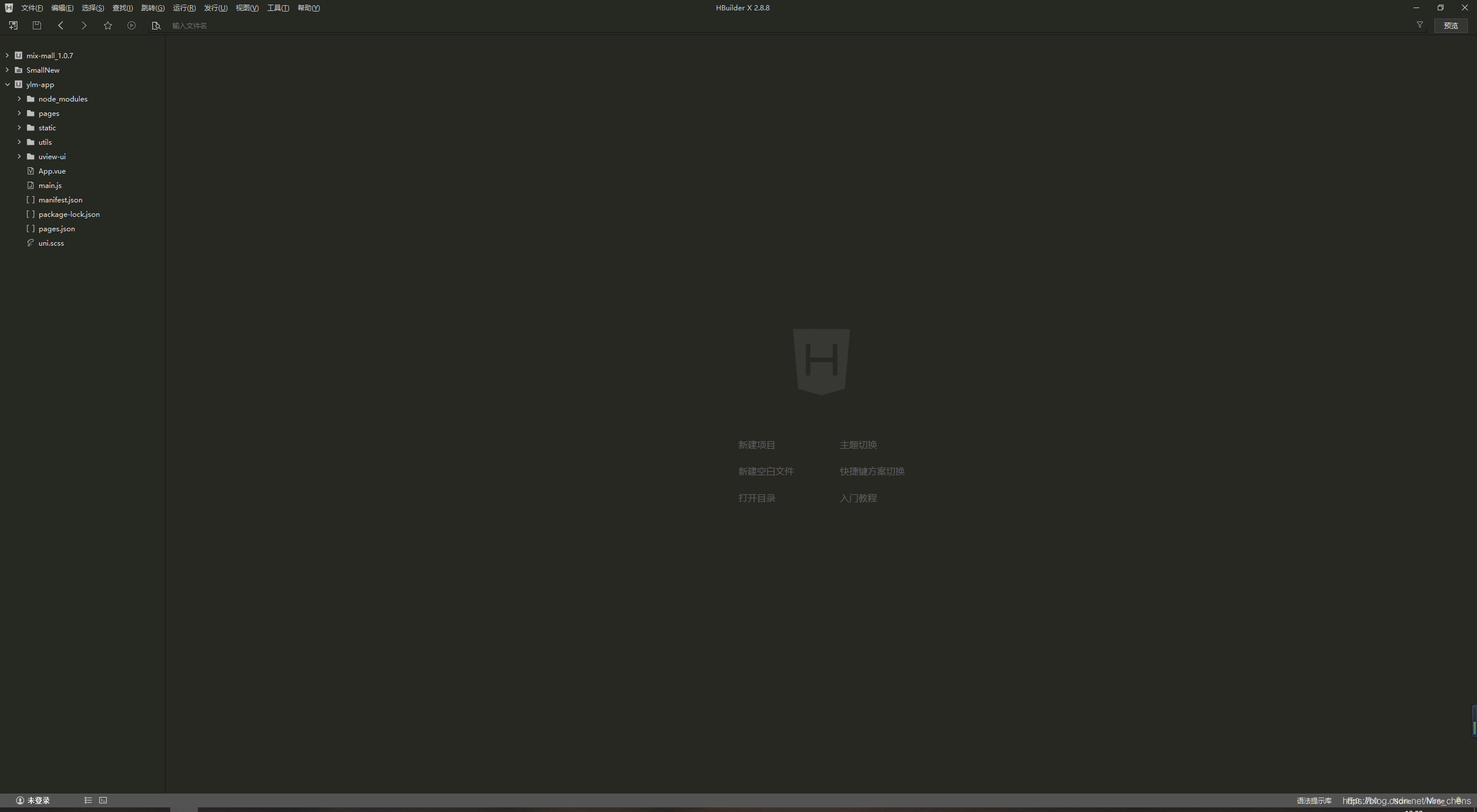Viewport: 1477px width, 812px height.
Task: Expand the node_modules folder
Action: (19, 99)
